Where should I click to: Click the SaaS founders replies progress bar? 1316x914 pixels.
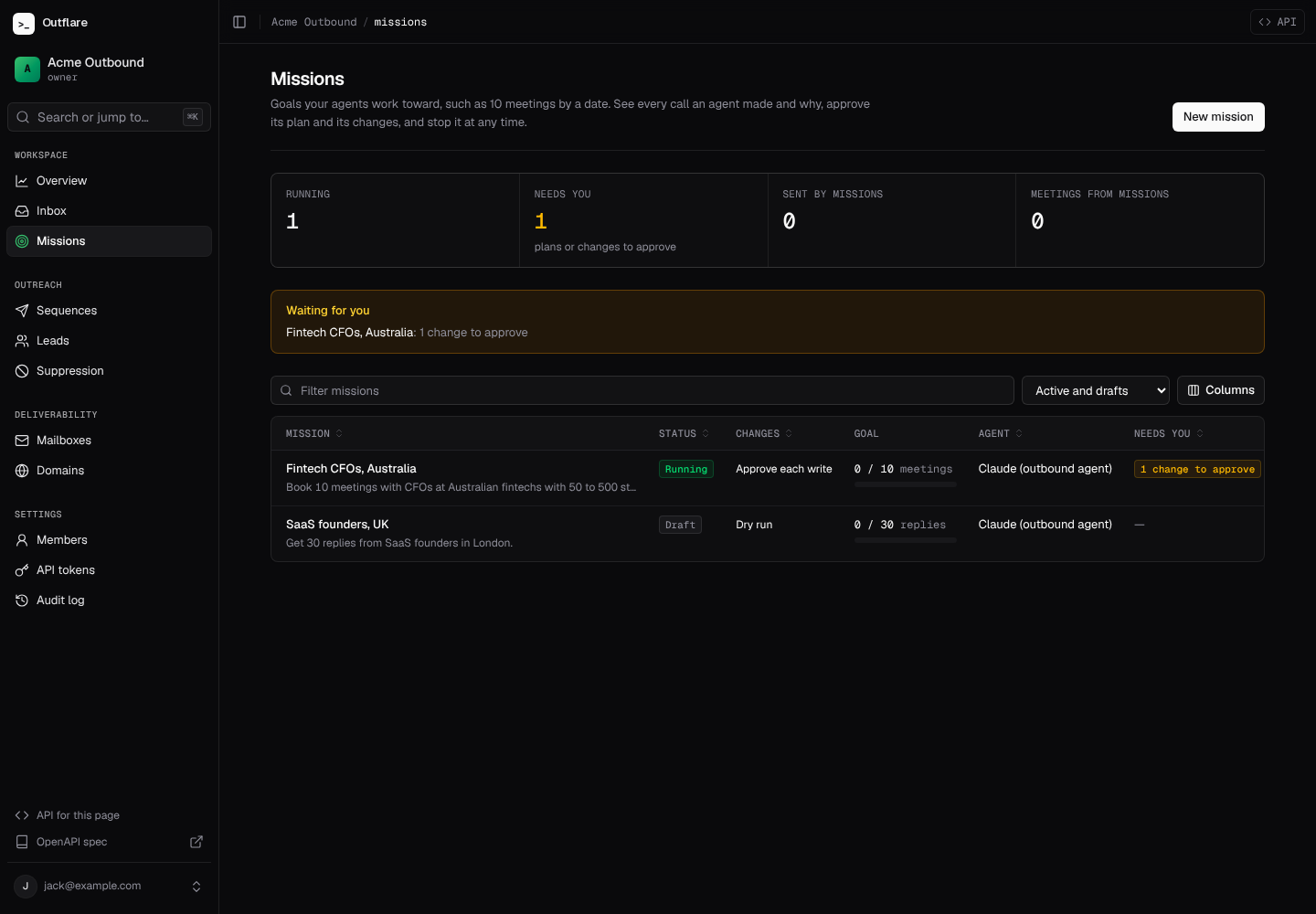(905, 540)
